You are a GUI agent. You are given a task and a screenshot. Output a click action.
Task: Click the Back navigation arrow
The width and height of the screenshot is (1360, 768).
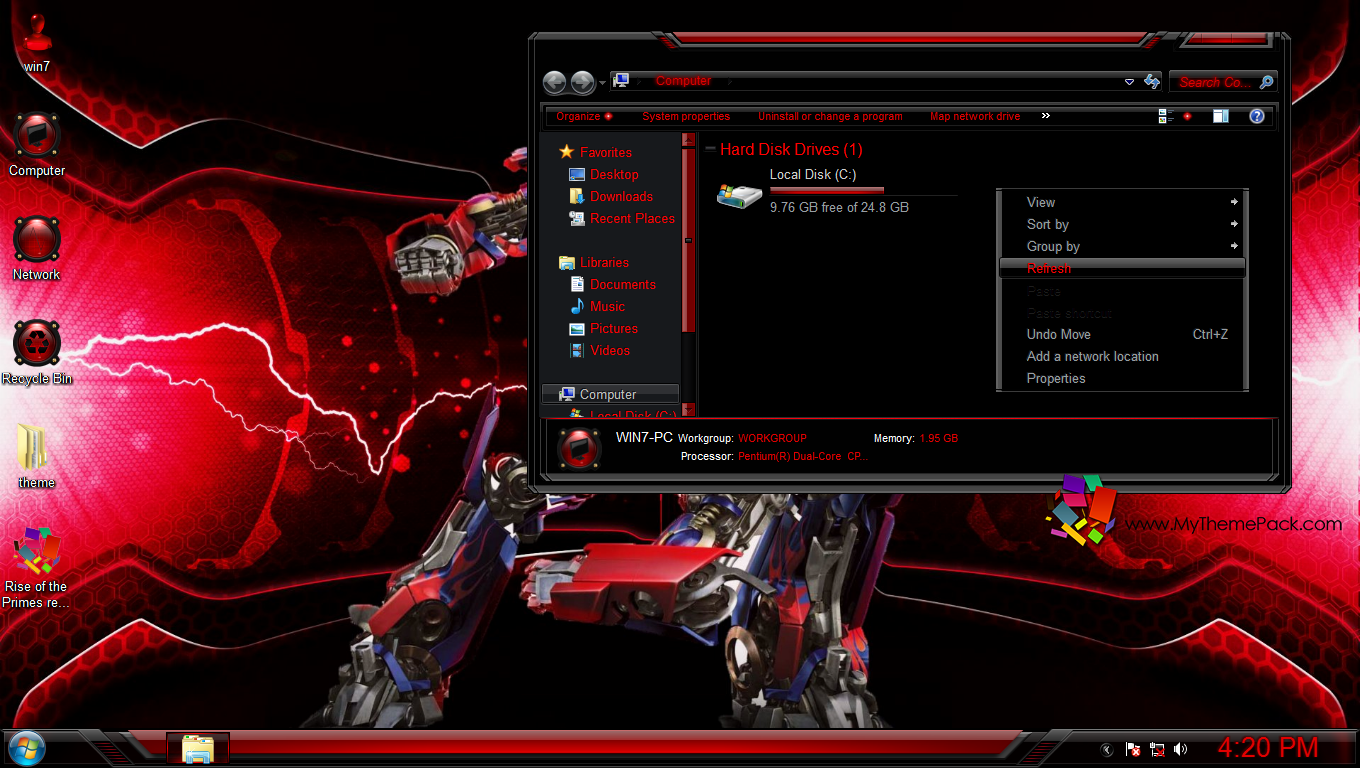555,82
